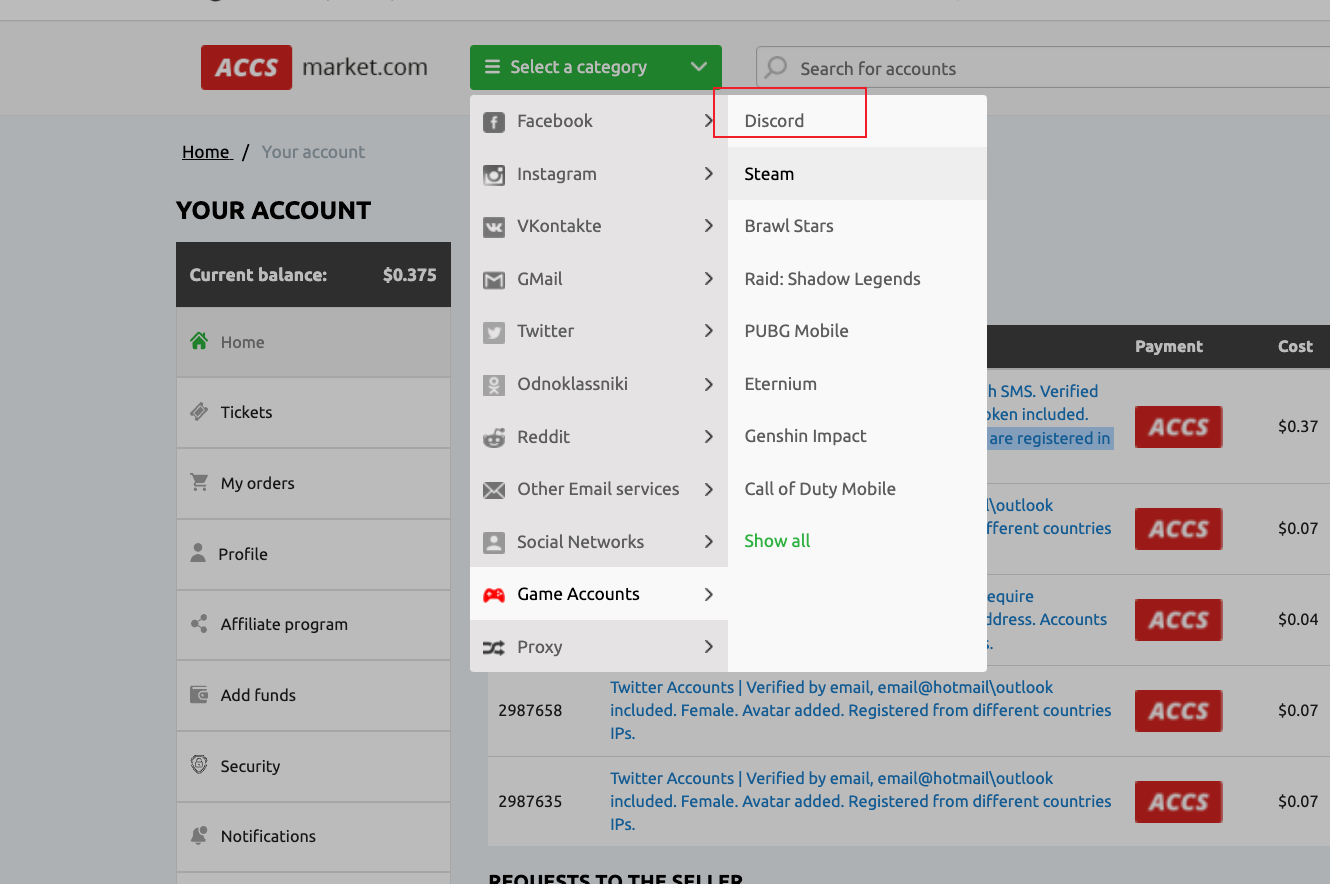Expand the Game Accounts submenu chevron
Image resolution: width=1330 pixels, height=884 pixels.
(x=708, y=594)
